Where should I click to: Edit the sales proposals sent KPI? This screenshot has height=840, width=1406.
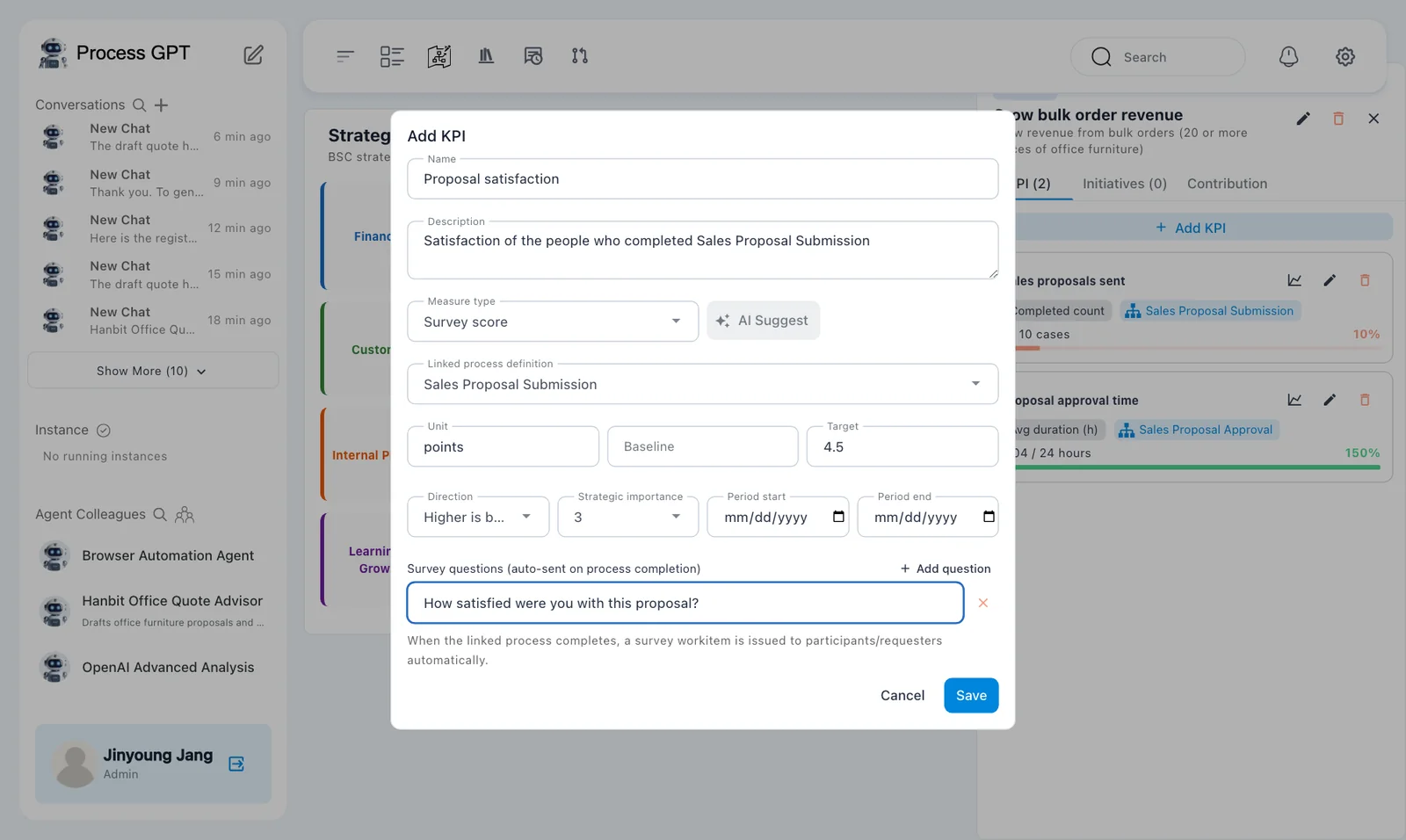(x=1330, y=280)
